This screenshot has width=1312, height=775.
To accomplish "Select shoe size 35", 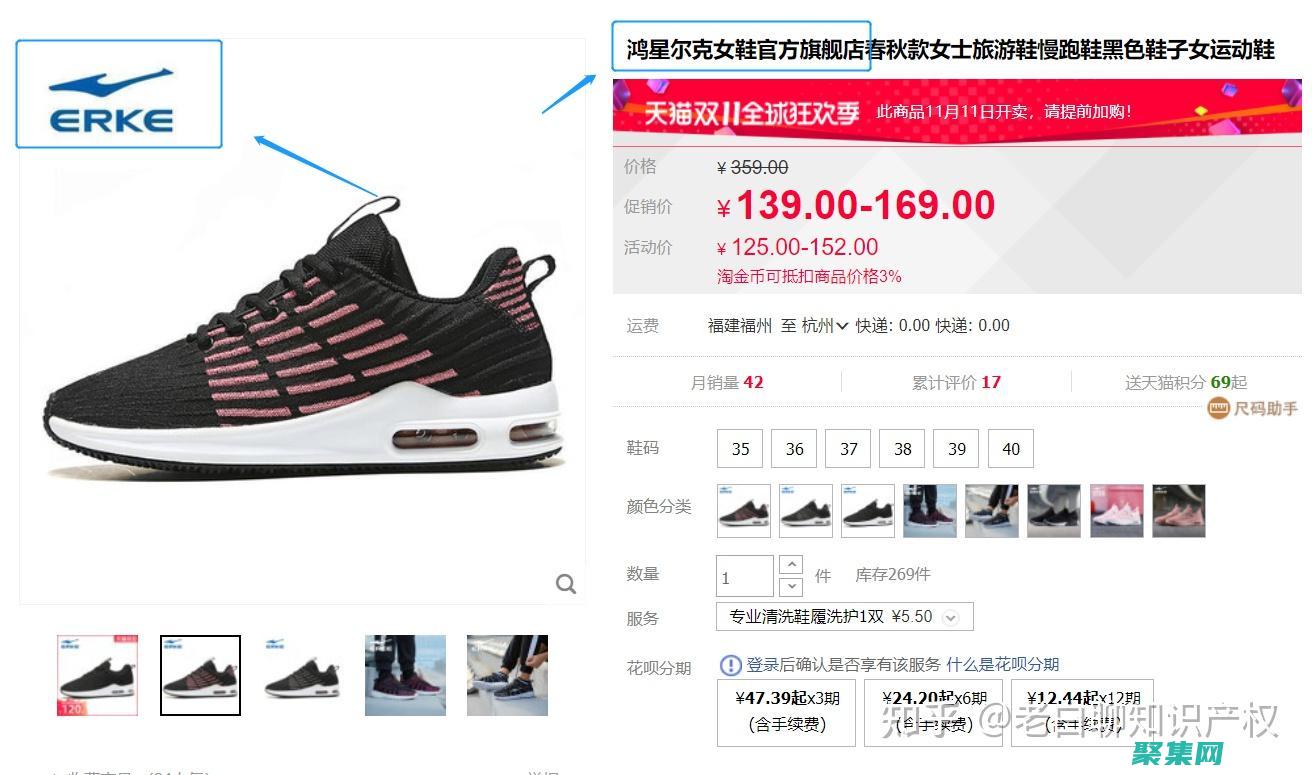I will pos(740,449).
